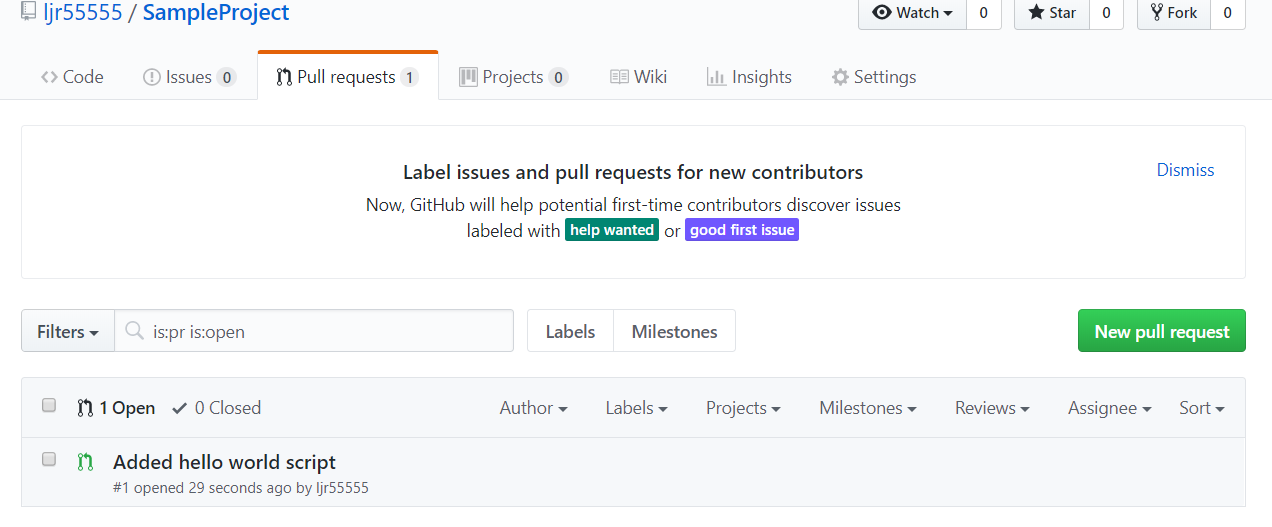The image size is (1272, 527).
Task: Open the Sort dropdown
Action: (x=1201, y=408)
